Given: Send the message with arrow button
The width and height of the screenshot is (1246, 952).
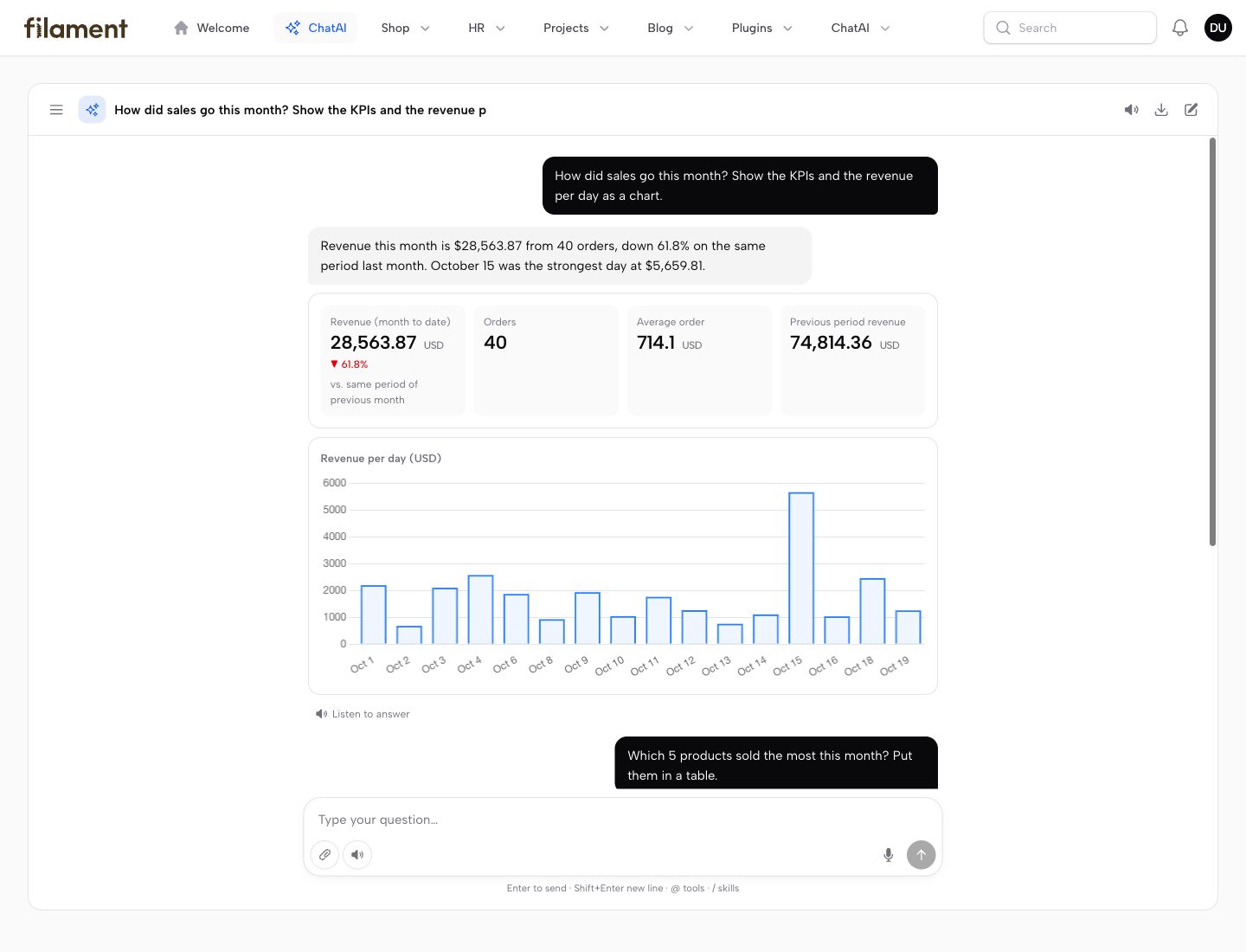Looking at the screenshot, I should (x=922, y=855).
